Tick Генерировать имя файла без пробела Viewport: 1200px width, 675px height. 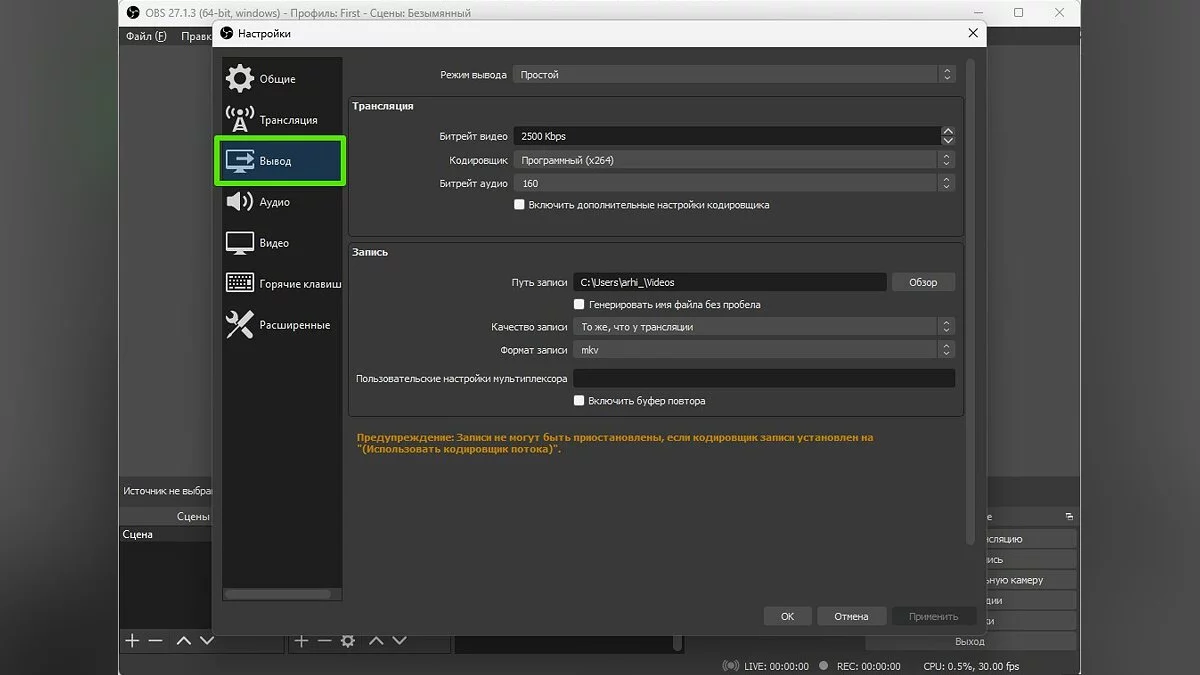point(579,305)
